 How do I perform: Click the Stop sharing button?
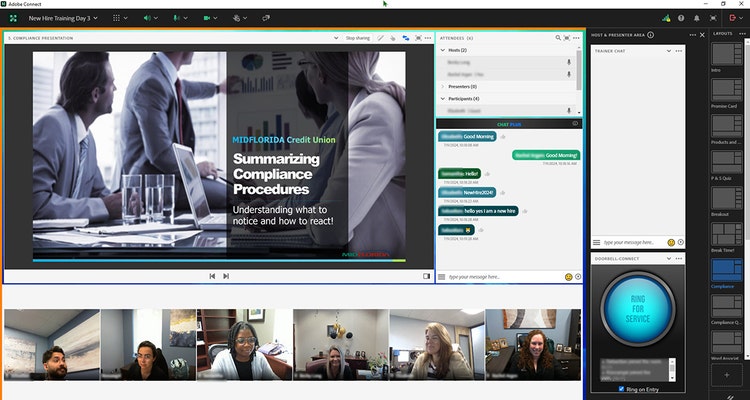point(358,38)
